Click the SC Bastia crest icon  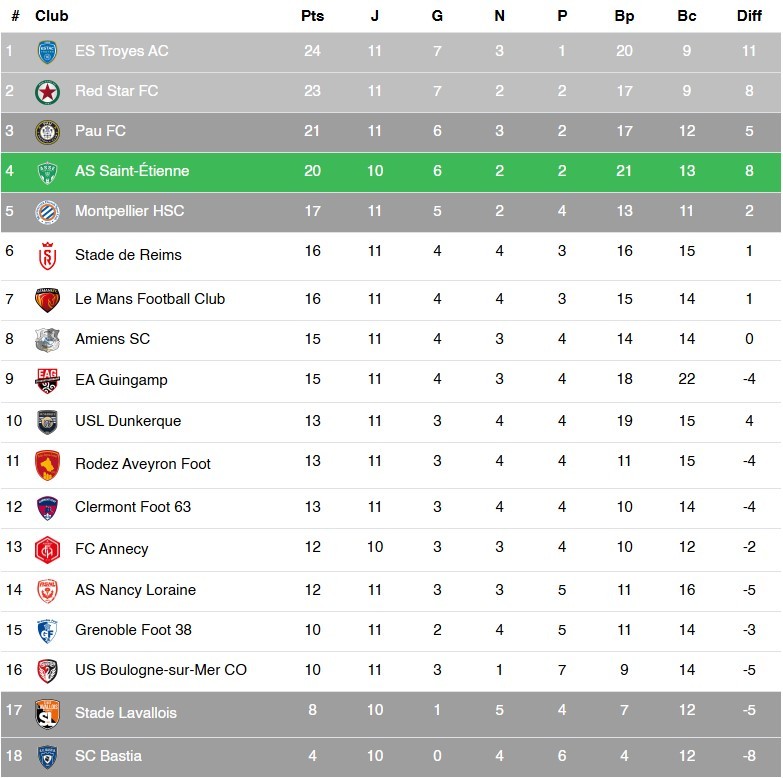(47, 756)
